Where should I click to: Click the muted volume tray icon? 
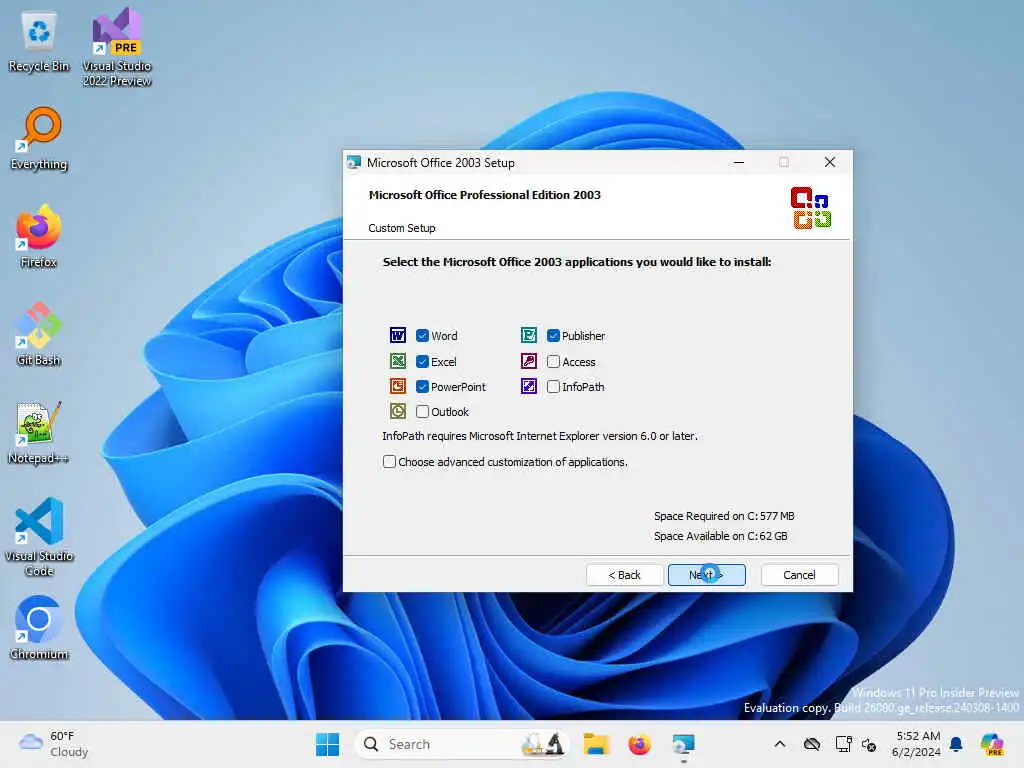[869, 744]
